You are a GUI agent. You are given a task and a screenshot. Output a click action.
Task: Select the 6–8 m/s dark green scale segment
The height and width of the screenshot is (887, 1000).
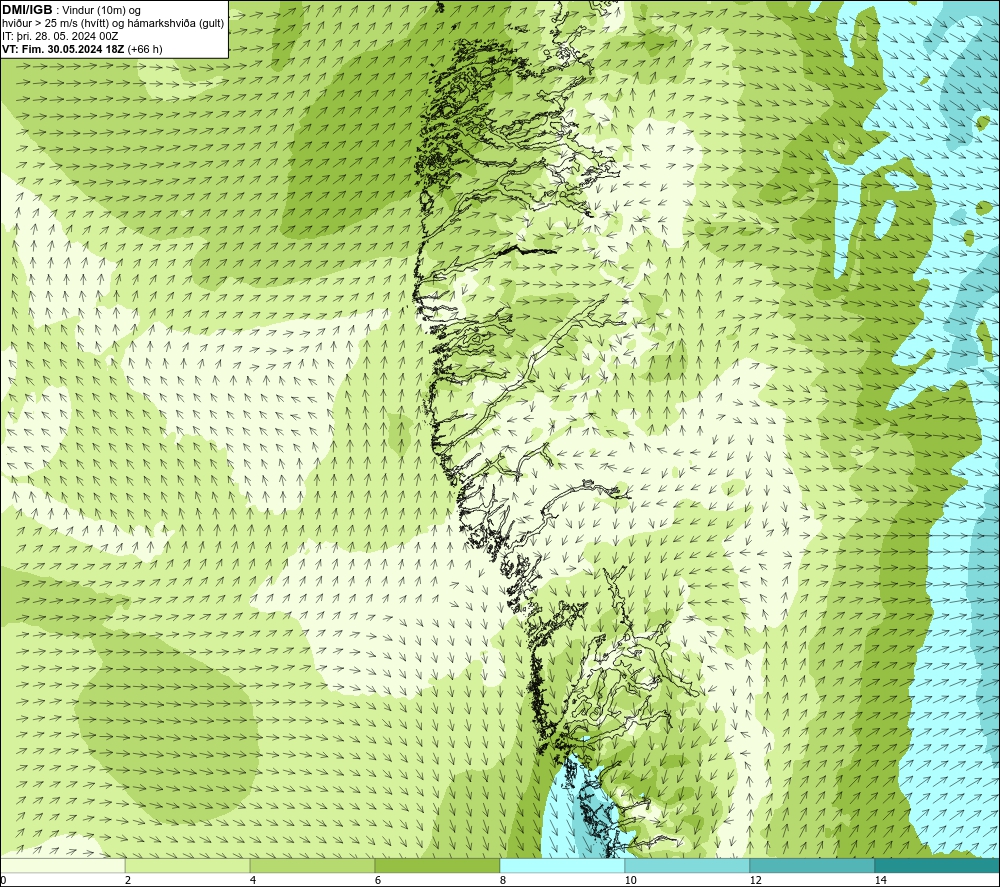(x=438, y=865)
